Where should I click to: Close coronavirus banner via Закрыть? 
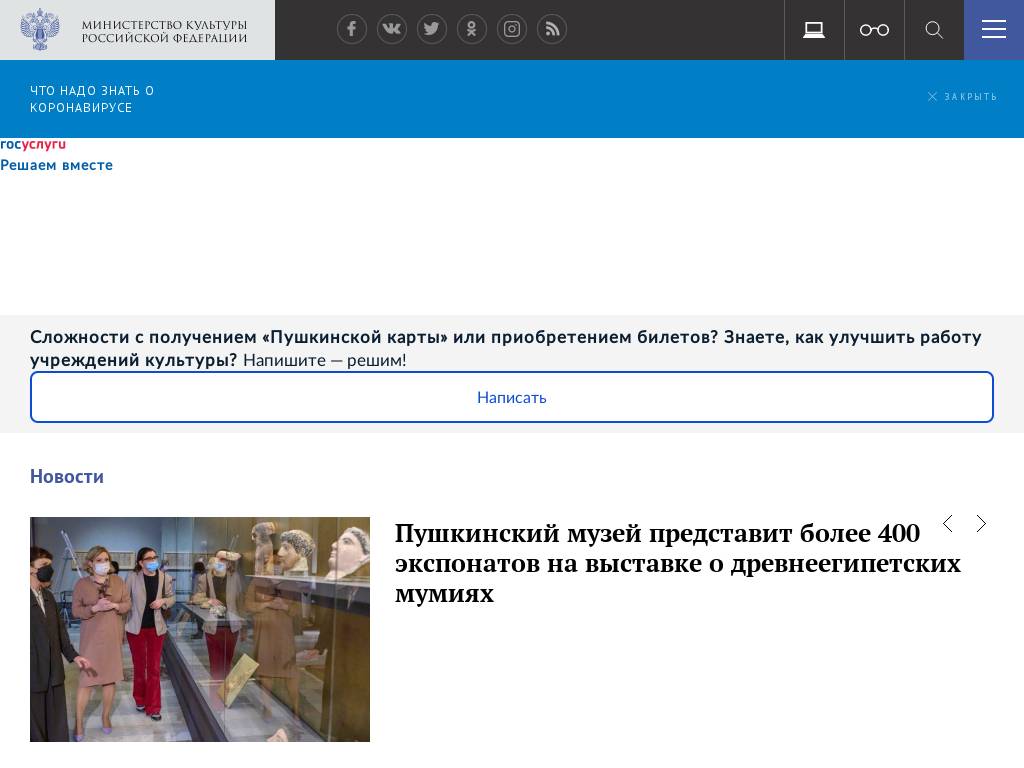(x=962, y=97)
